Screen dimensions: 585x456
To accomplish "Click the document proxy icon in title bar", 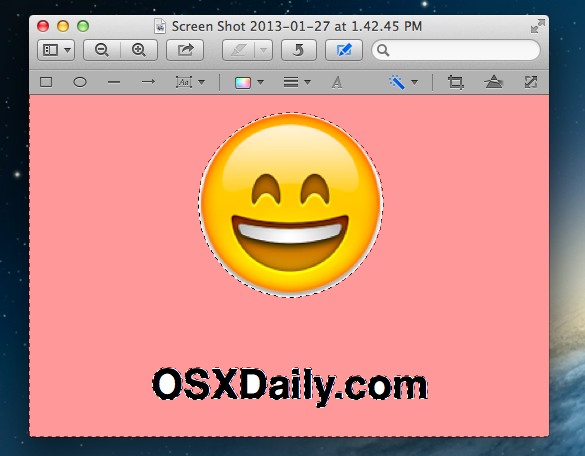I will [x=160, y=26].
